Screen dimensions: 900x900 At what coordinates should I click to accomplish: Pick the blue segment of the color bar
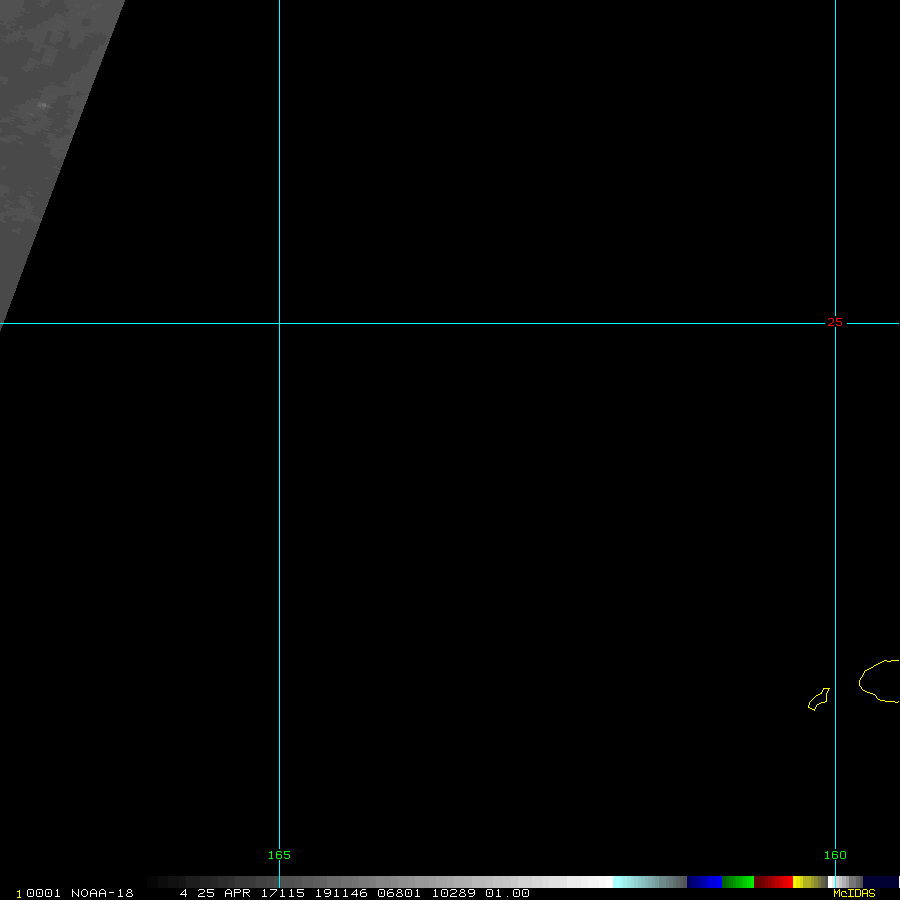pyautogui.click(x=704, y=882)
